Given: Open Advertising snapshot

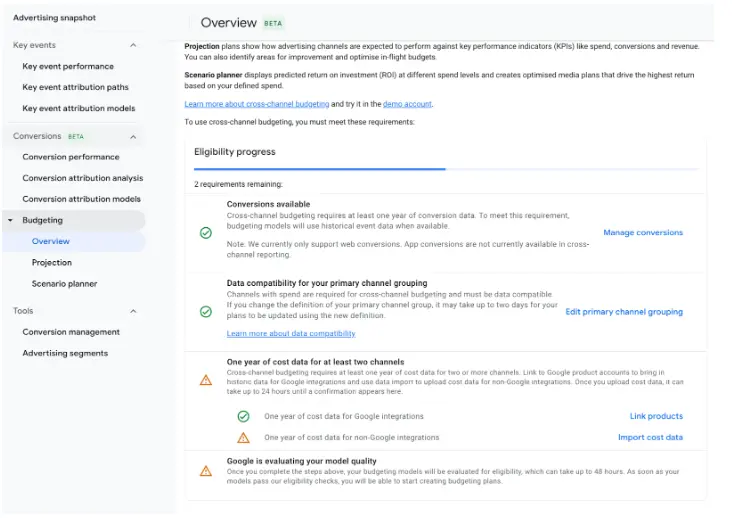Looking at the screenshot, I should click(x=54, y=18).
